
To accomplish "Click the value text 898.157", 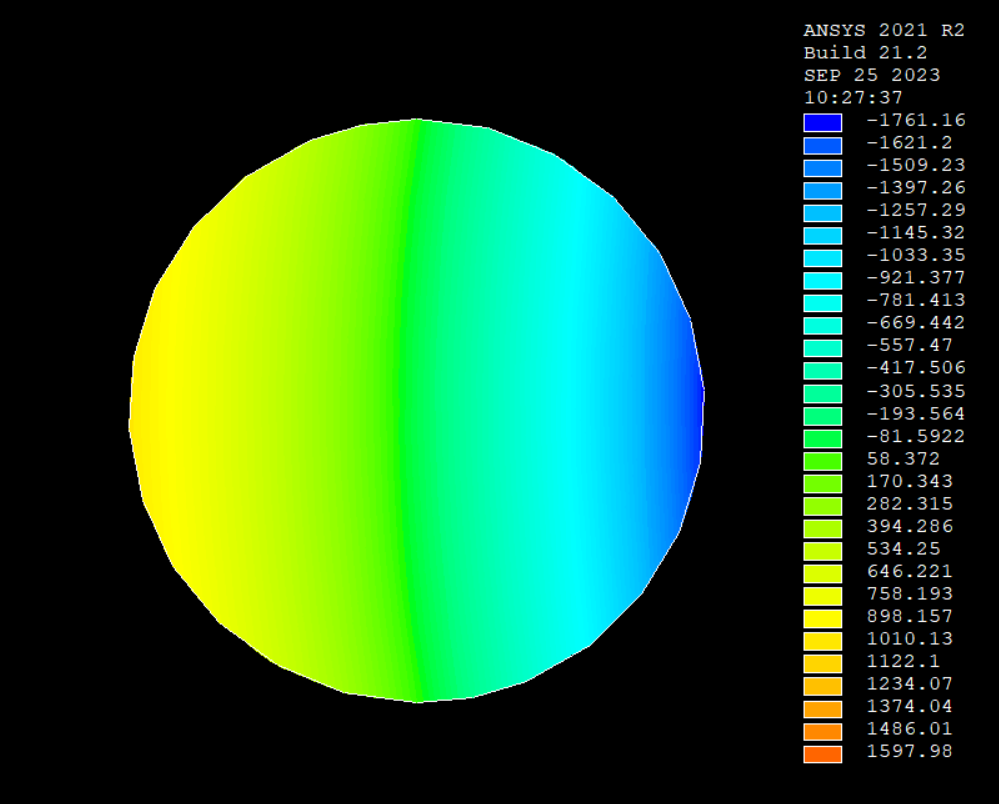I will coord(910,616).
